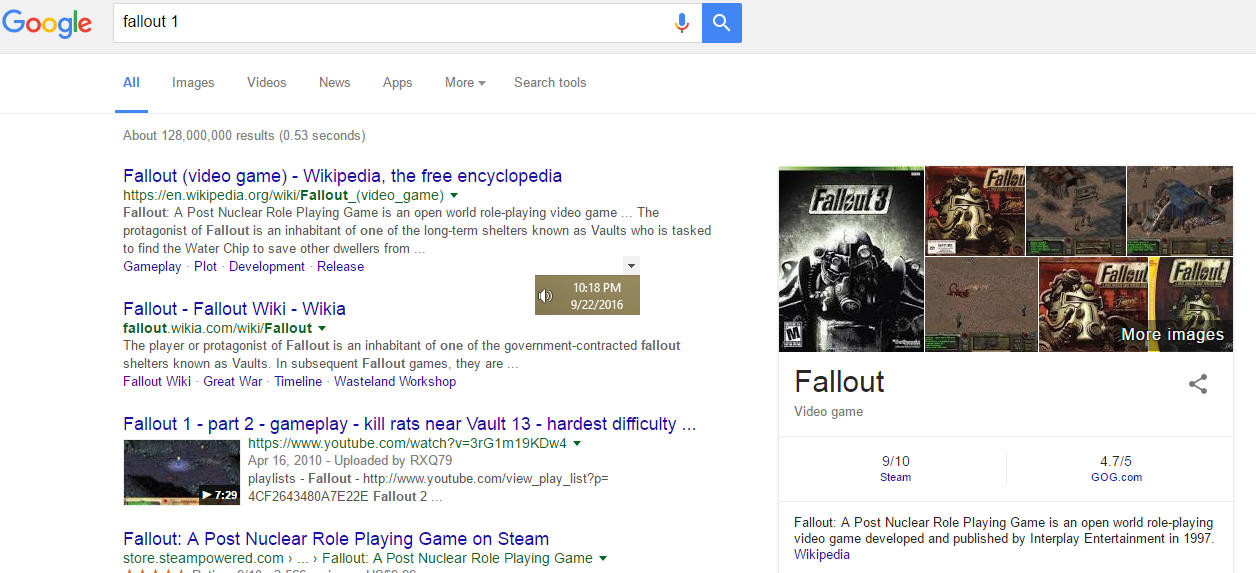Image resolution: width=1256 pixels, height=573 pixels.
Task: Open the Plot sitelink
Action: (205, 267)
